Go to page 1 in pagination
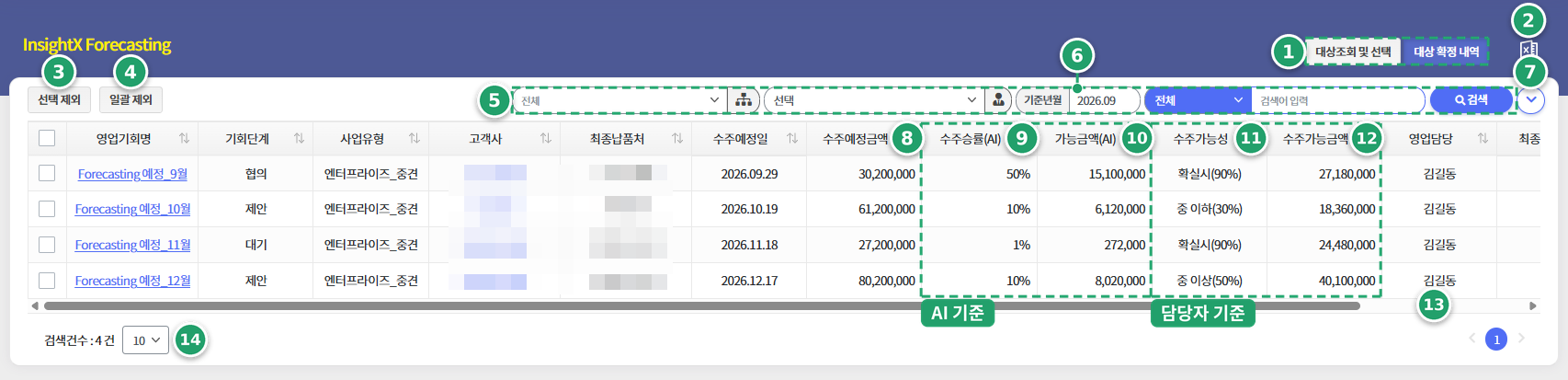This screenshot has width=1568, height=380. (1496, 340)
